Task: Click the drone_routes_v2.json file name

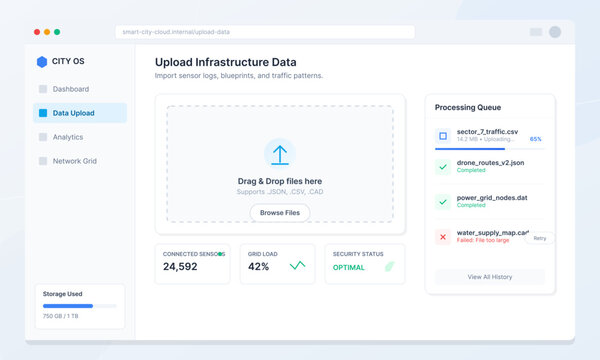Action: point(490,163)
